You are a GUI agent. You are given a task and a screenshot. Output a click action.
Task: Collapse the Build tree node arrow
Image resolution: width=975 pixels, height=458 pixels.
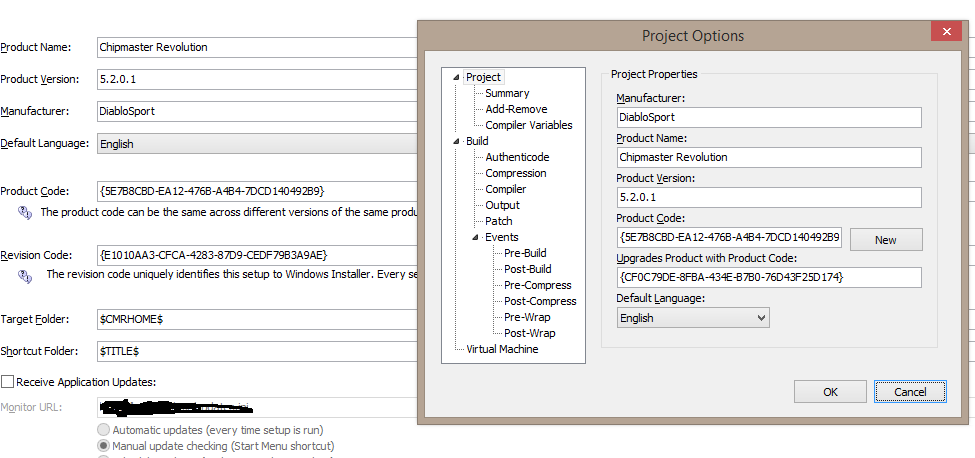point(457,142)
